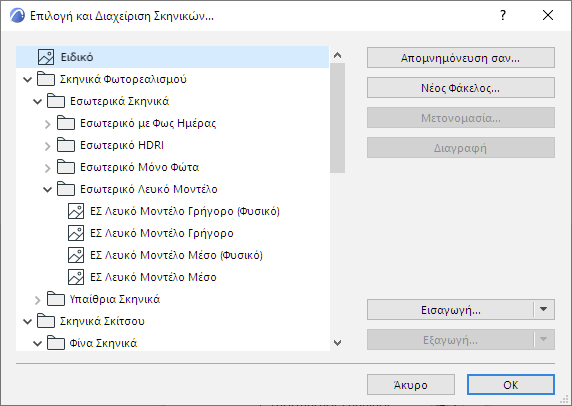Screen dimensions: 572x406
Task: Open the Εξαγωγή dropdown arrow
Action: [x=544, y=339]
